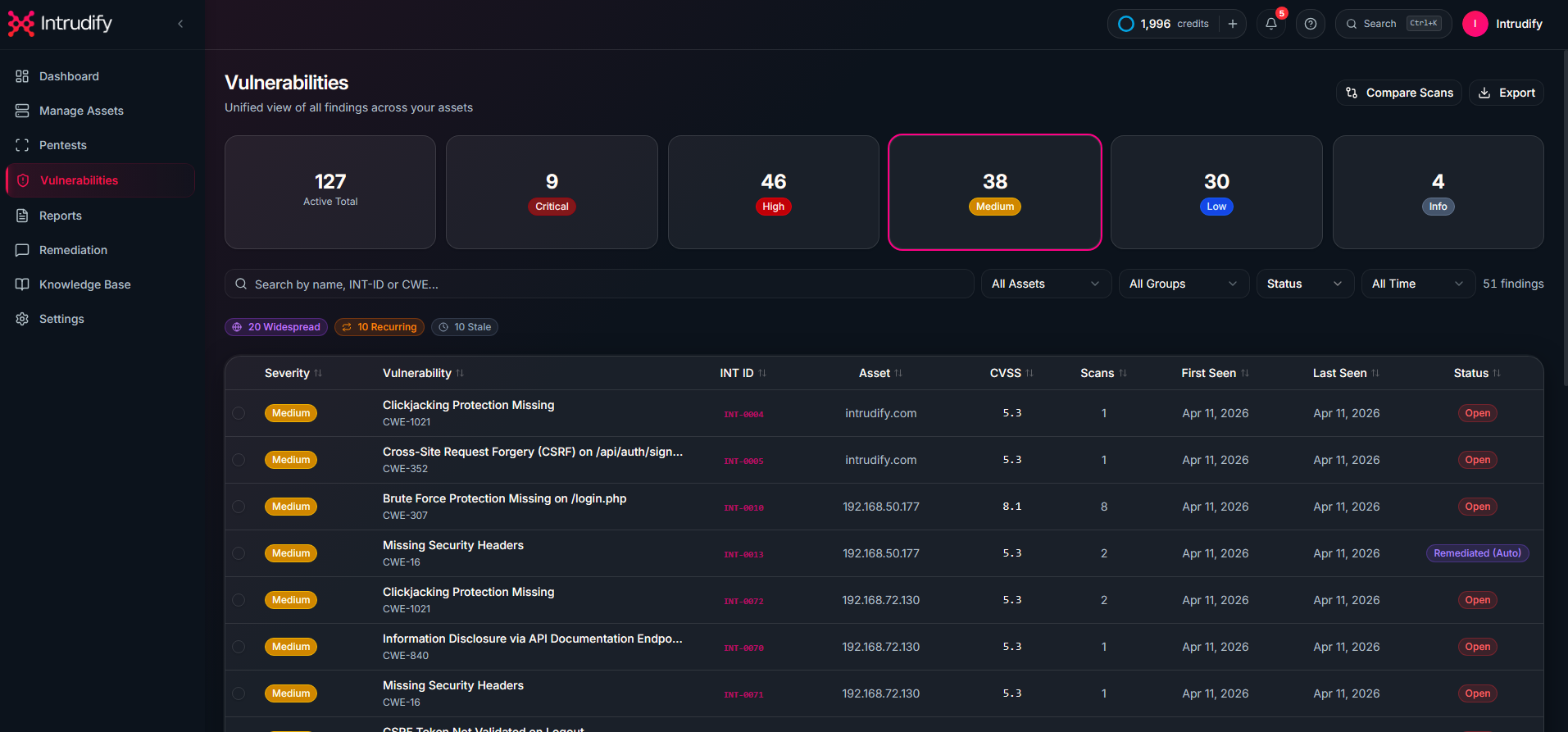Click the Manage Assets server icon
The width and height of the screenshot is (1568, 732).
tap(22, 111)
